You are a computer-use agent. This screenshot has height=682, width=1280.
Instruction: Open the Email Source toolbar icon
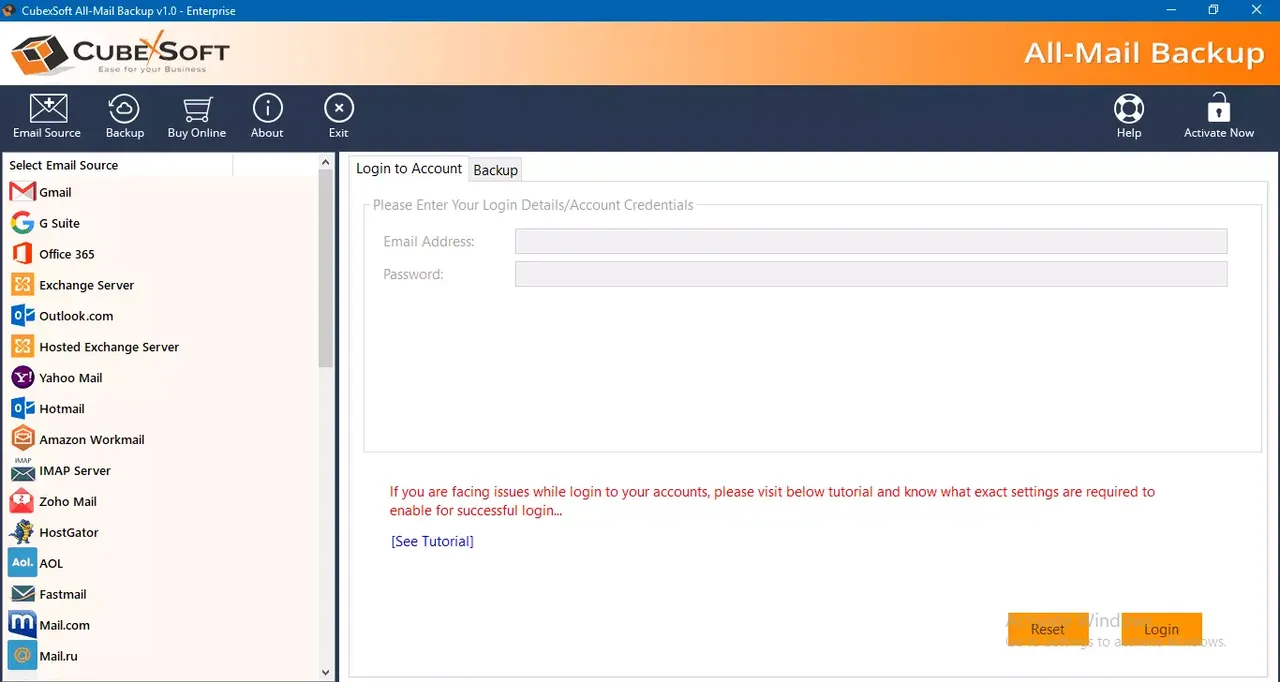click(46, 115)
